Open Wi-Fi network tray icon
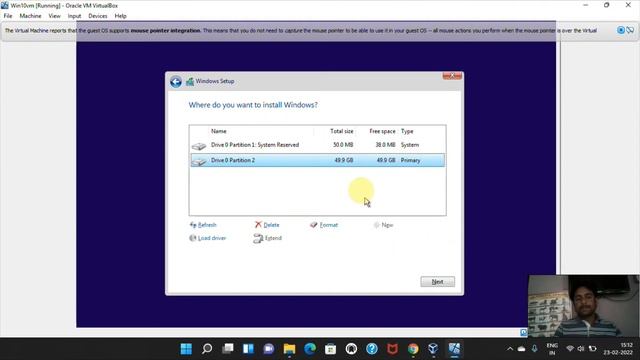This screenshot has width=640, height=360. coord(570,349)
